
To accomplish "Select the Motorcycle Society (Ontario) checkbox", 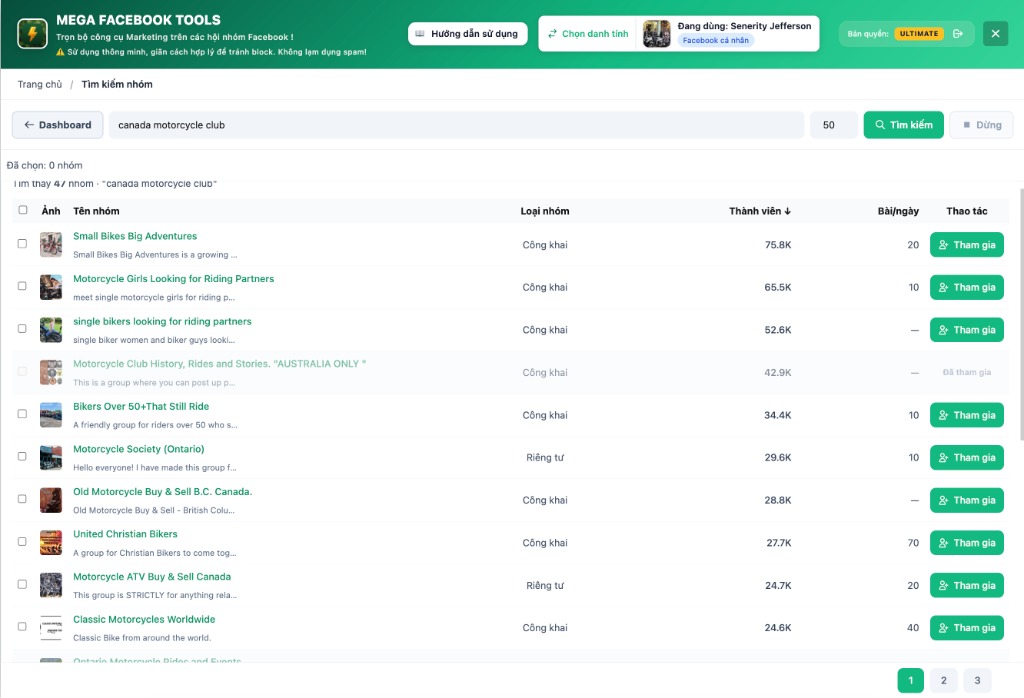I will [22, 456].
